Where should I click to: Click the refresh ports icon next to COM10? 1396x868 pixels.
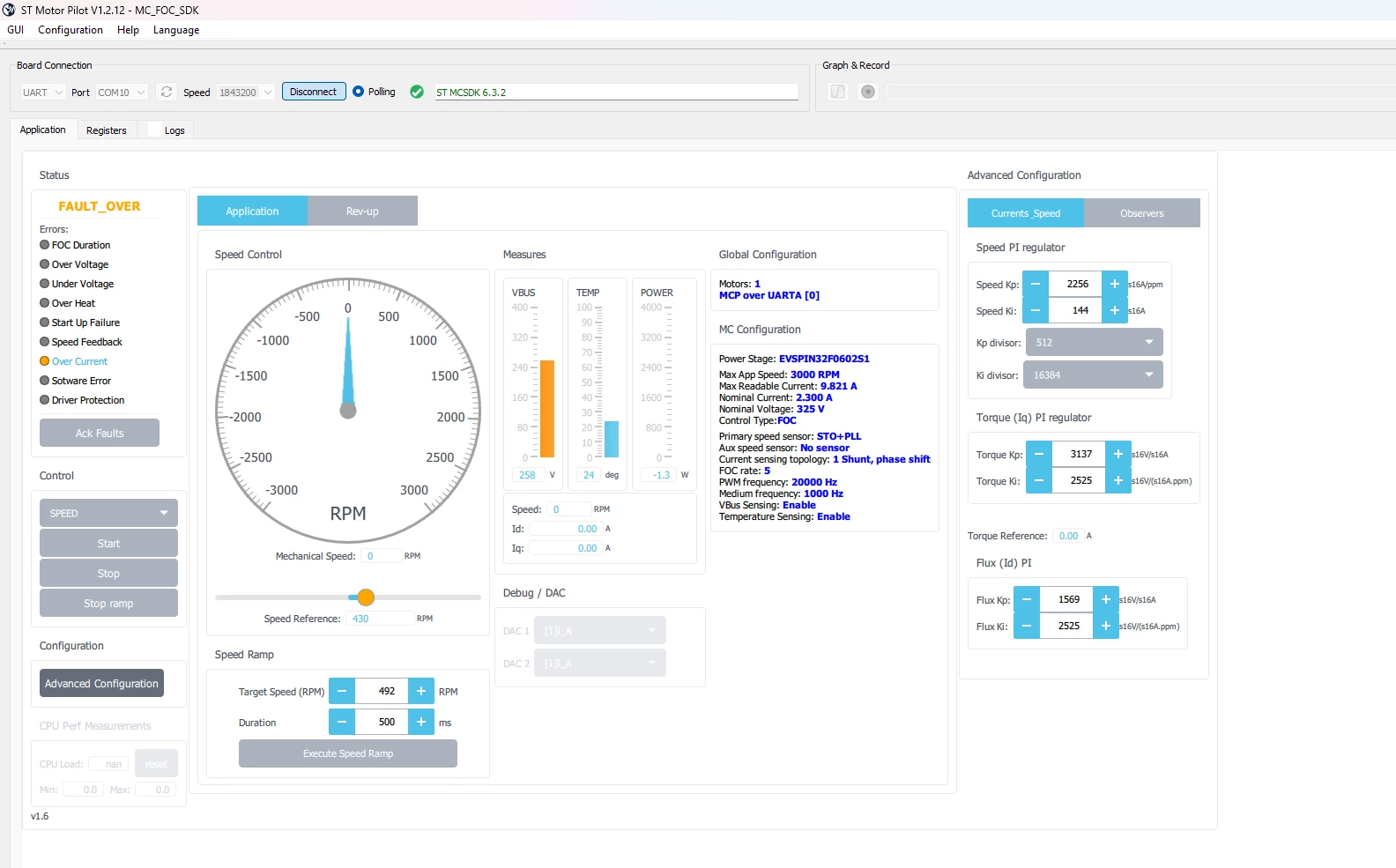point(166,92)
